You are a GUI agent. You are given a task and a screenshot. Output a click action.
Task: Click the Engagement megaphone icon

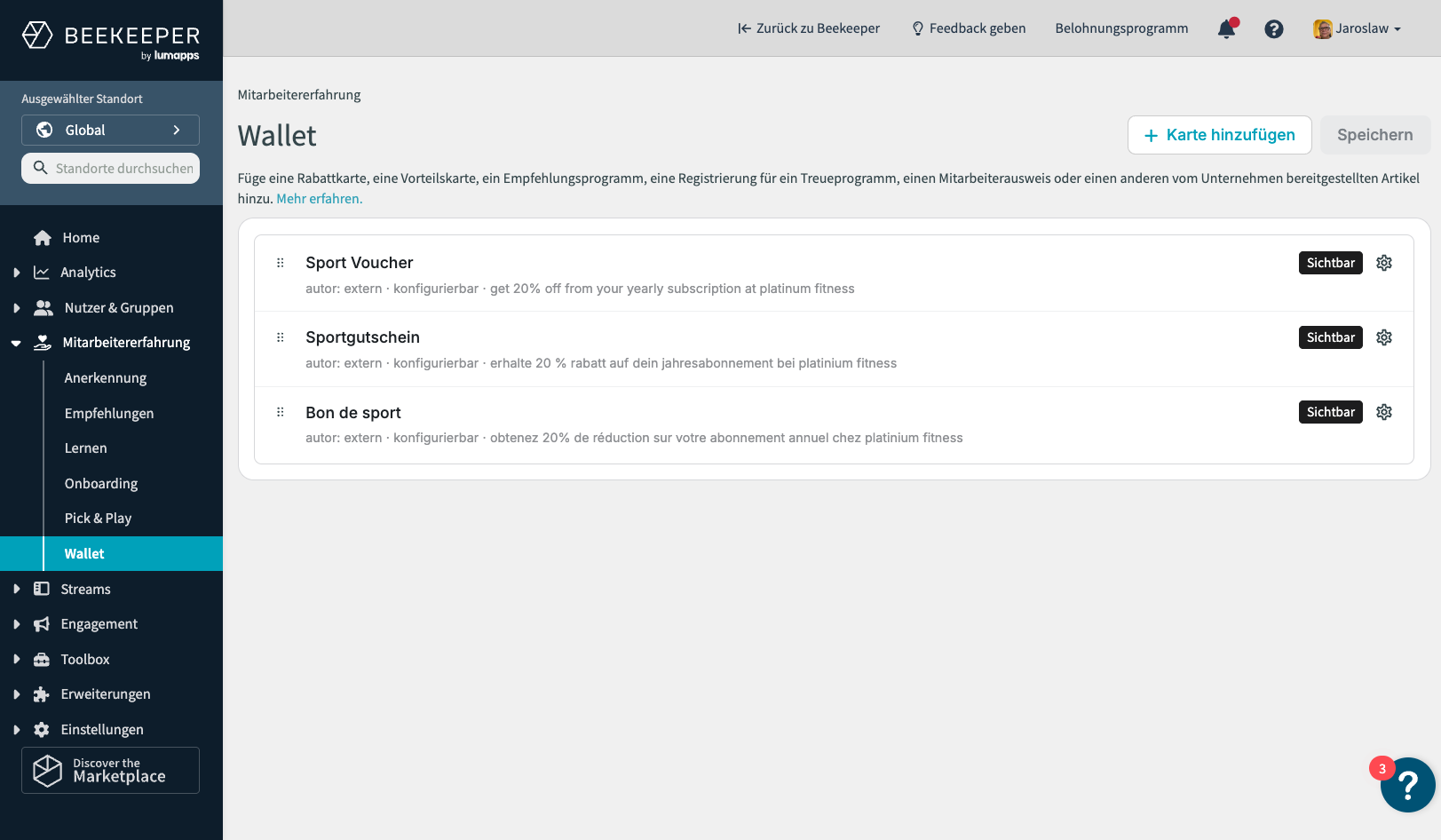pyautogui.click(x=42, y=624)
